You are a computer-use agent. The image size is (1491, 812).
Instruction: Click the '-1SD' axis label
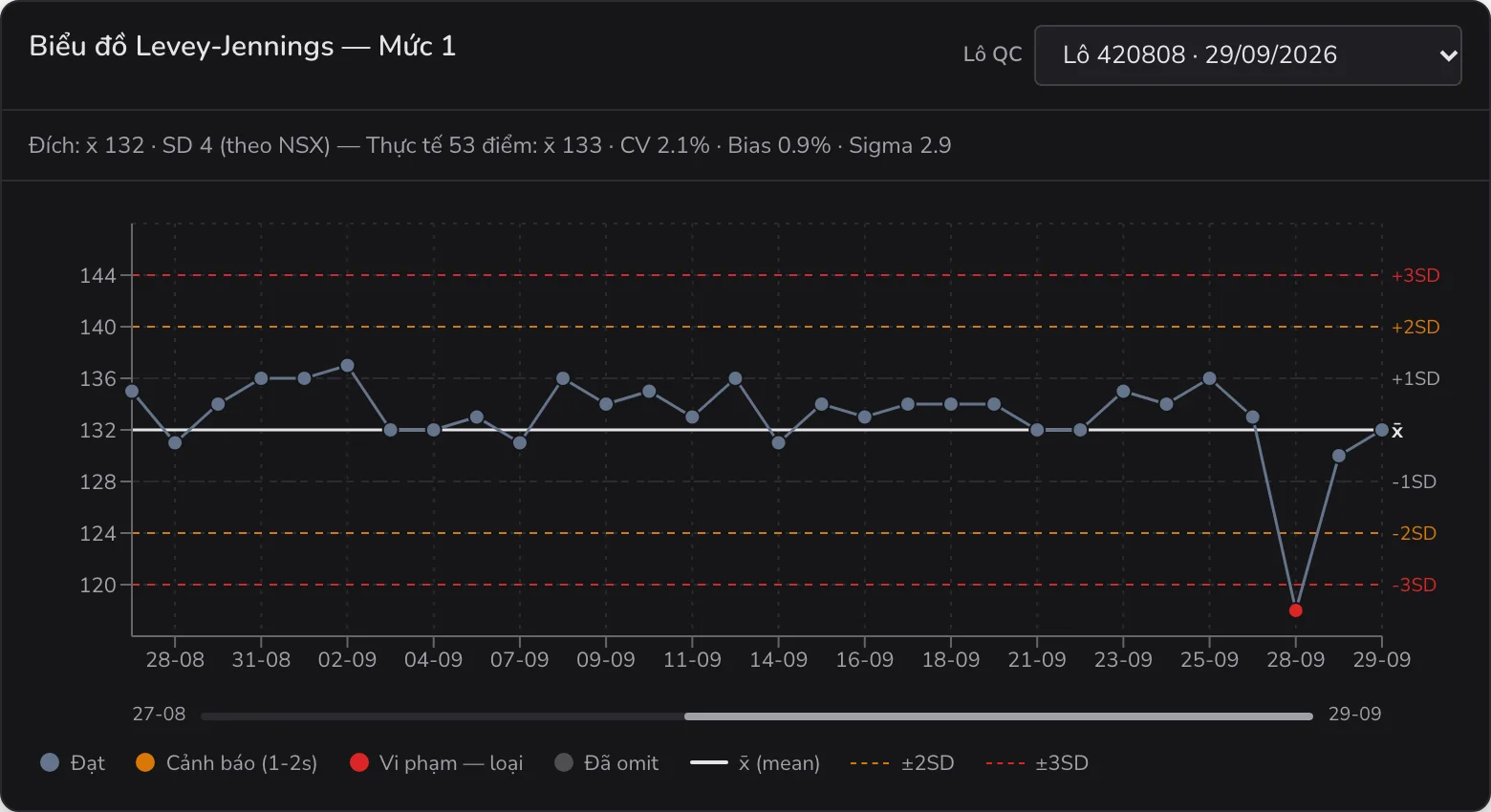pyautogui.click(x=1415, y=481)
